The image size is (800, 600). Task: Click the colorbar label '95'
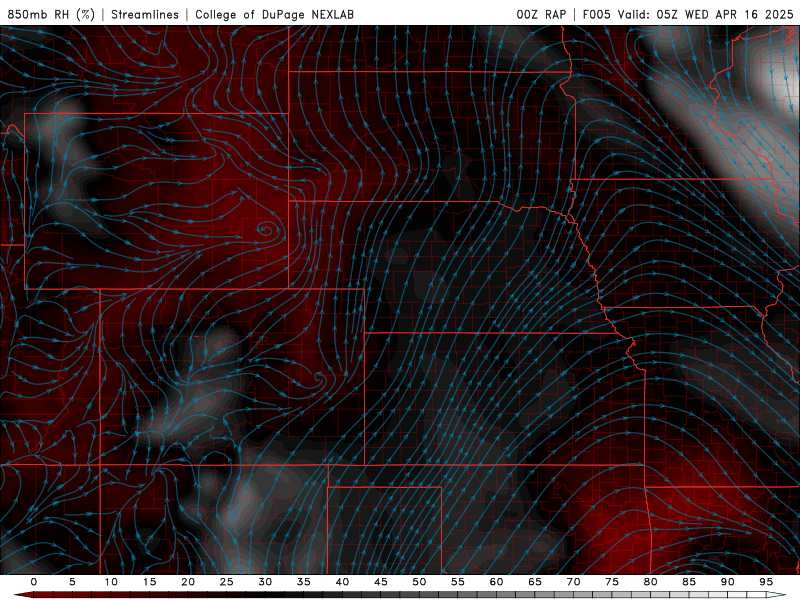pyautogui.click(x=765, y=582)
